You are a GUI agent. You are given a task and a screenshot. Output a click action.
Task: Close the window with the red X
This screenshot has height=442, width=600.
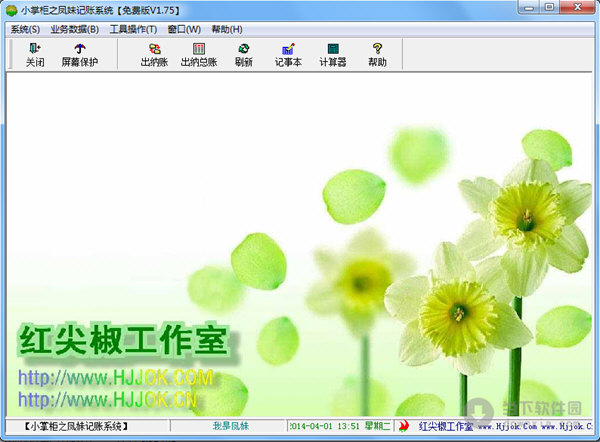click(578, 7)
